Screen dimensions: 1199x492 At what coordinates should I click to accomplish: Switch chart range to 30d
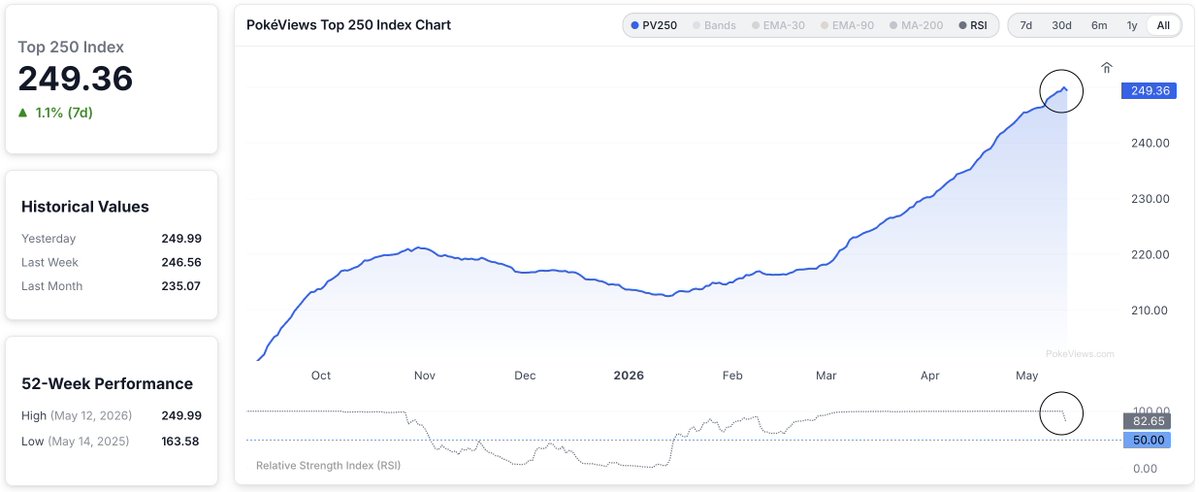pyautogui.click(x=1061, y=25)
